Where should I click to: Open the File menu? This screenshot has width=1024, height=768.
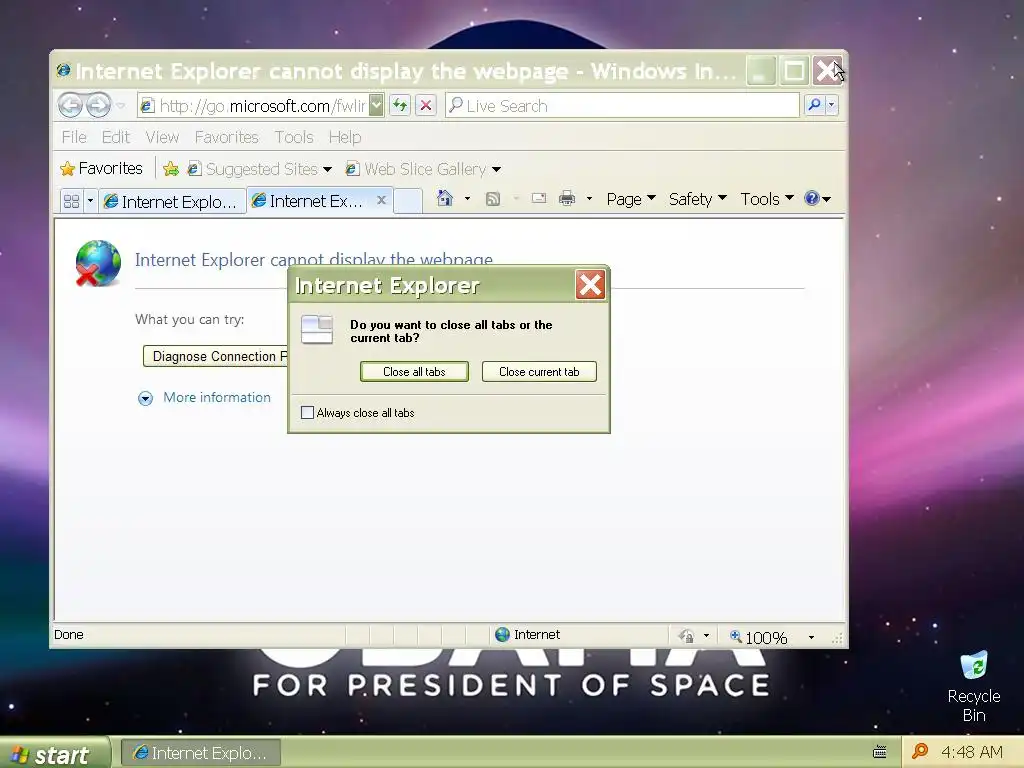[x=74, y=137]
